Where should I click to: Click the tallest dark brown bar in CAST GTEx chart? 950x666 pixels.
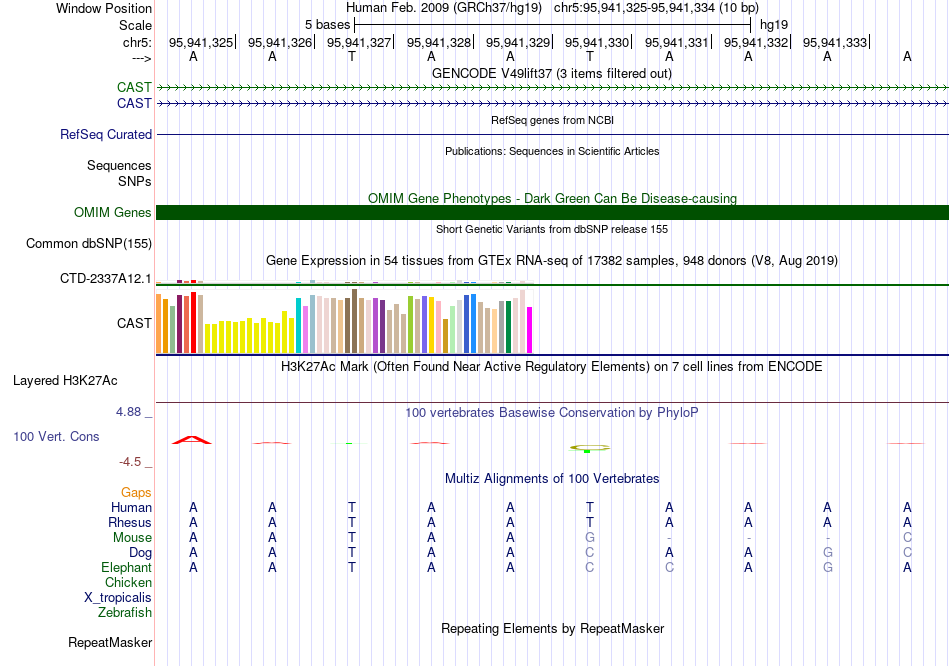(355, 321)
